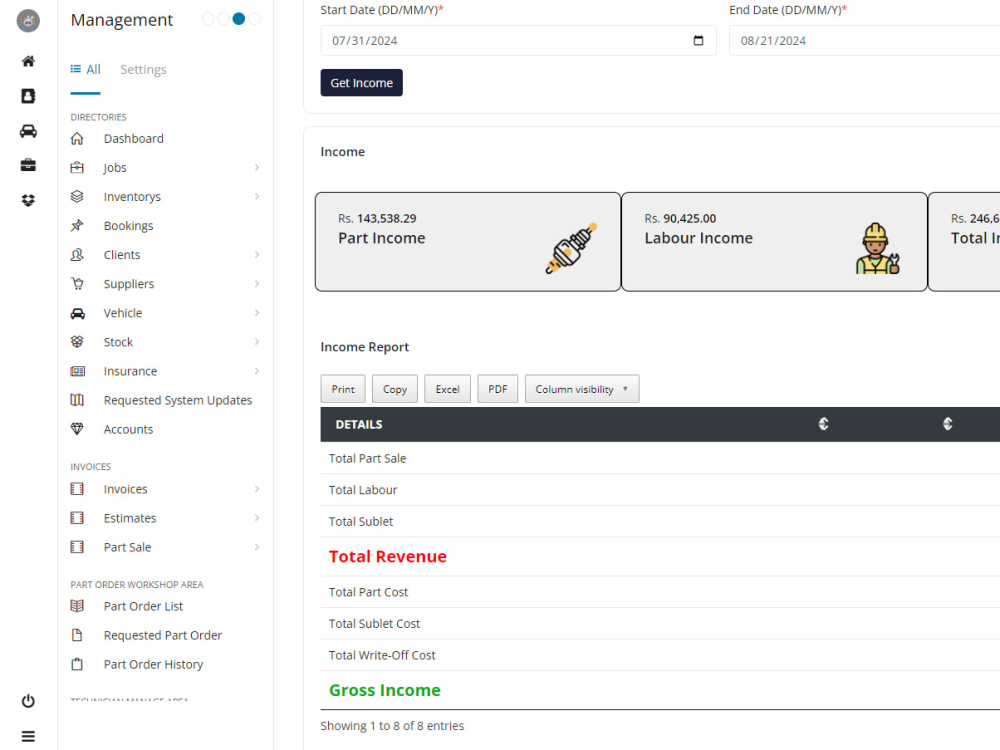The height and width of the screenshot is (750, 1000).
Task: Expand the Estimates submenu chevron
Action: 257,518
